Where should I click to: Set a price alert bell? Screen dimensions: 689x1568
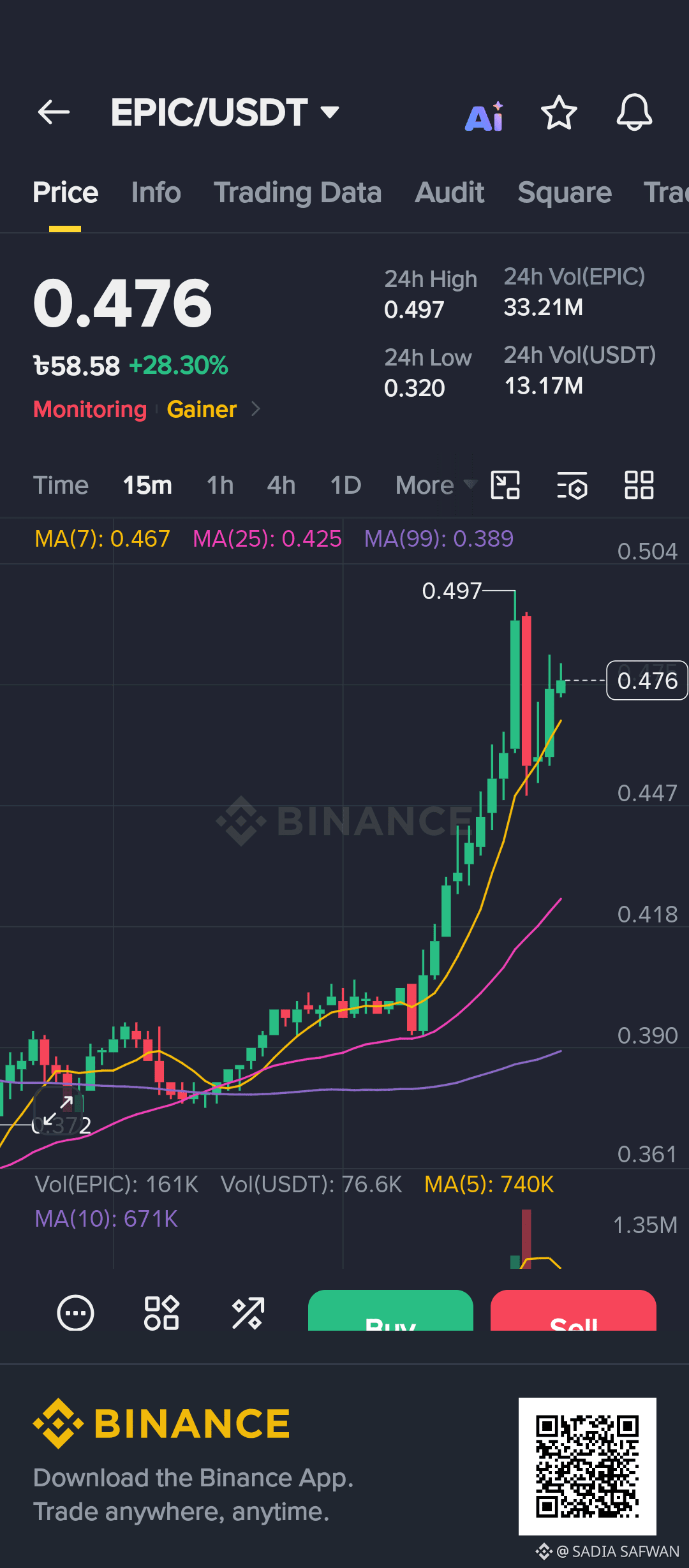click(x=634, y=113)
